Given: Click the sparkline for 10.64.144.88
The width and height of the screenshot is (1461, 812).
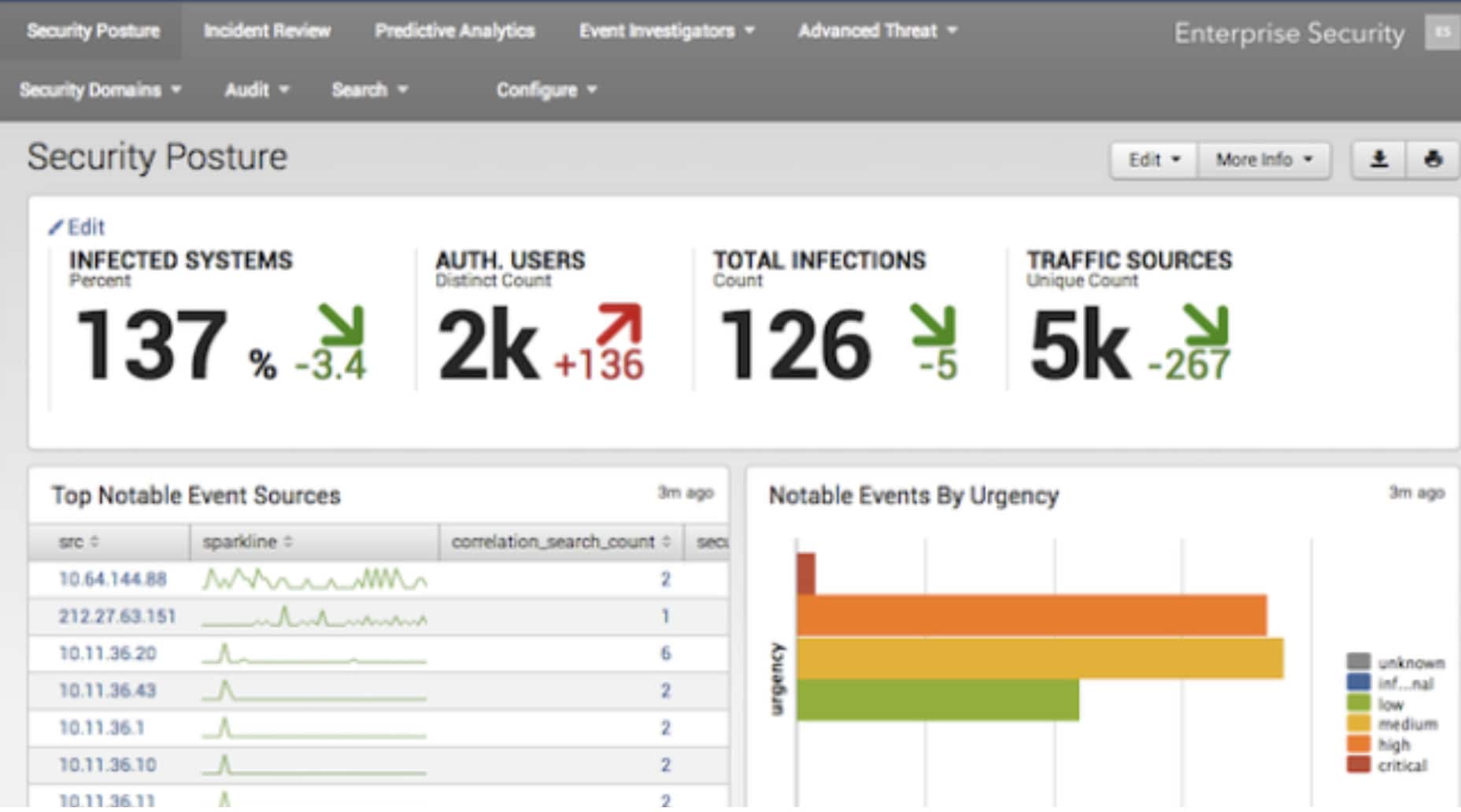Looking at the screenshot, I should [x=315, y=580].
